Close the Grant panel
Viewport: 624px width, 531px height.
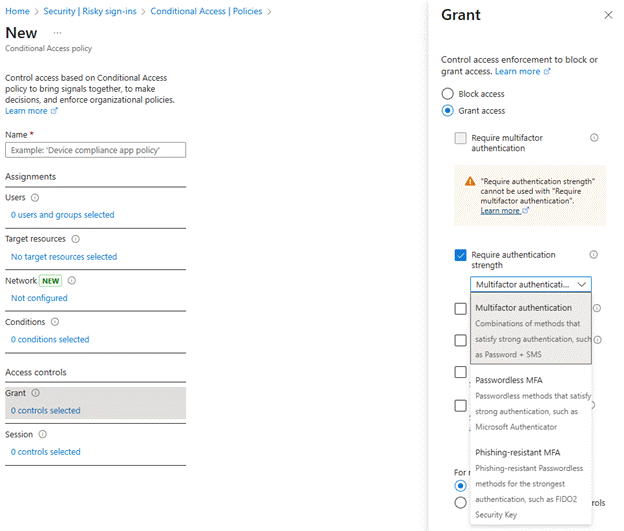tap(608, 15)
